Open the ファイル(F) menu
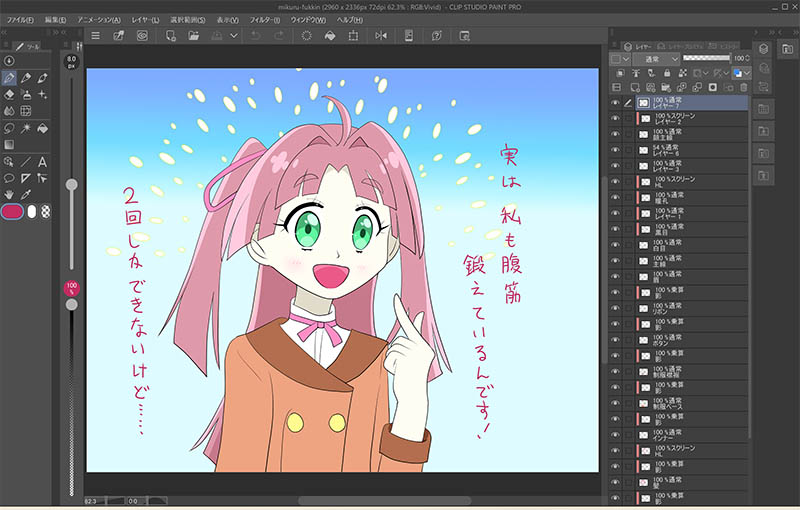Viewport: 800px width, 510px height. [x=19, y=20]
